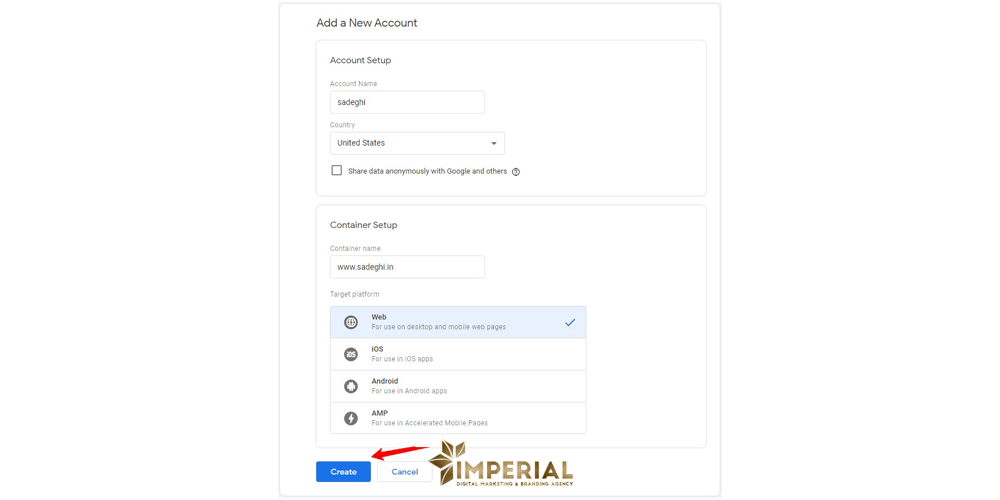
Task: Click the help icon beside share data
Action: pyautogui.click(x=516, y=172)
